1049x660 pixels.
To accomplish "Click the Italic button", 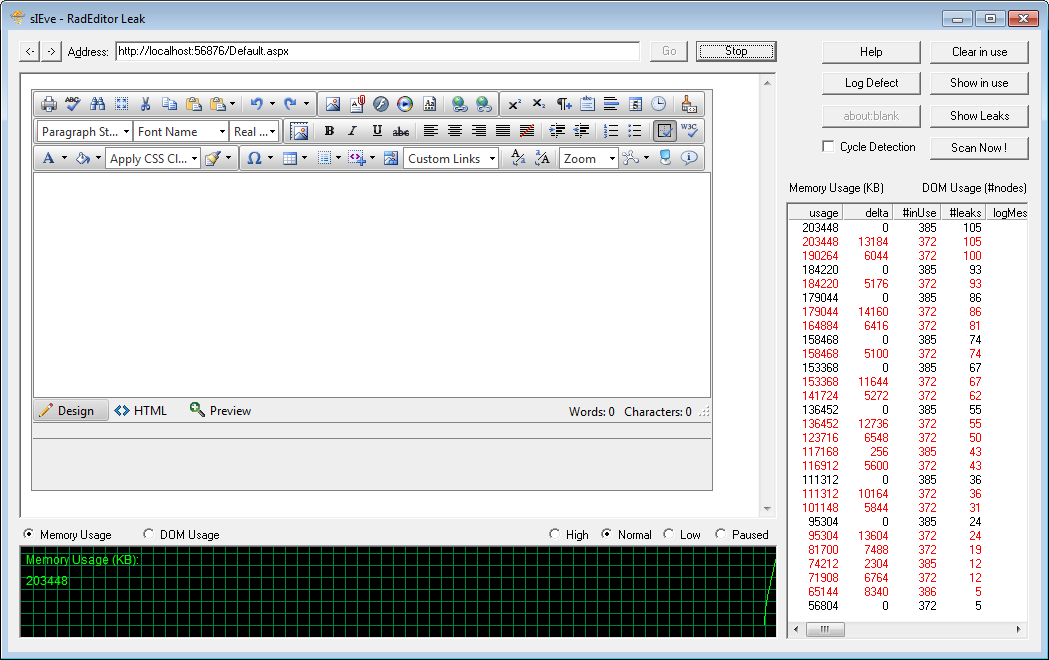I will click(x=353, y=131).
